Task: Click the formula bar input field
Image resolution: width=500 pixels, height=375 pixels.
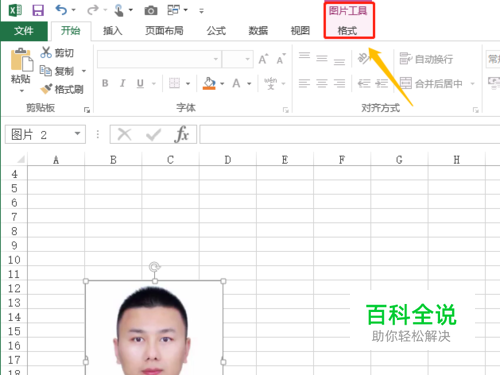Action: [x=350, y=134]
